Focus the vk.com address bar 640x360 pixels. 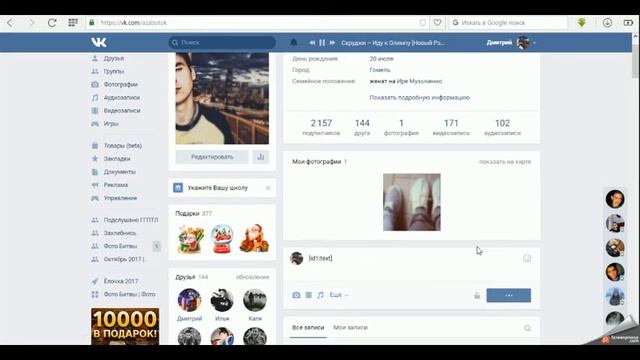pos(257,23)
